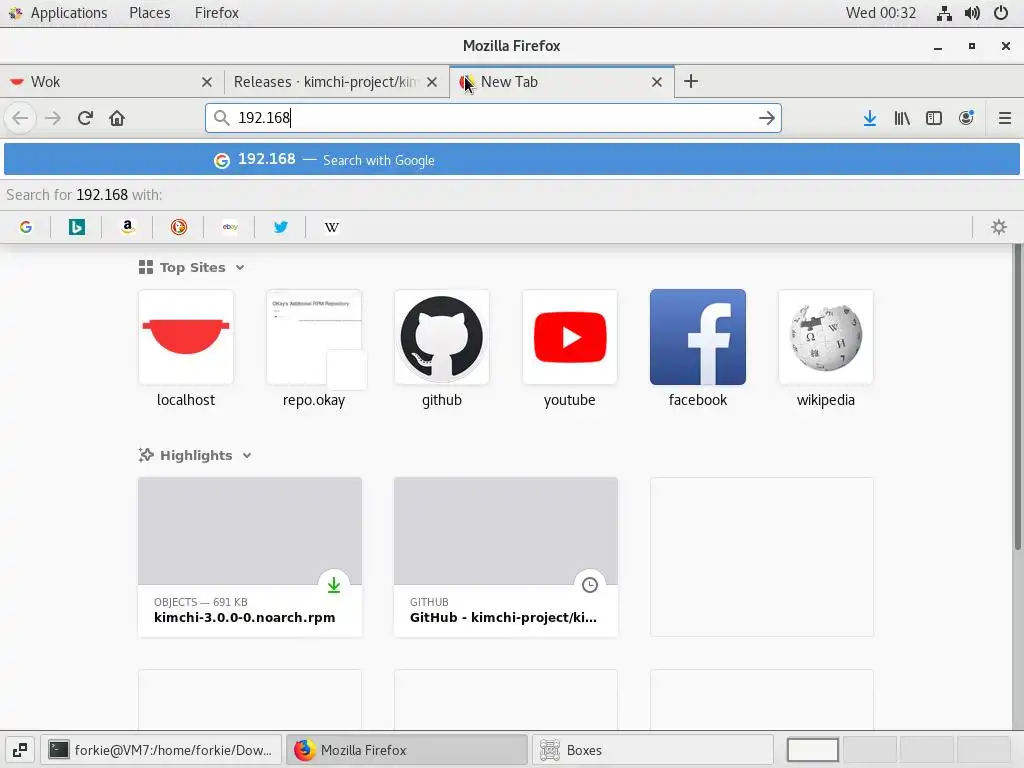Click the show desktop icon in taskbar
Screen dimensions: 1024x768
click(x=20, y=750)
